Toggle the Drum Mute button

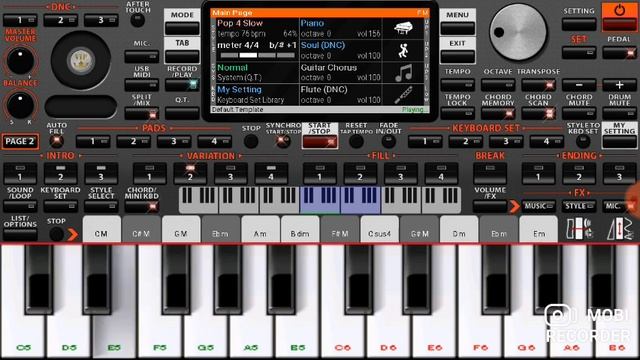click(619, 113)
